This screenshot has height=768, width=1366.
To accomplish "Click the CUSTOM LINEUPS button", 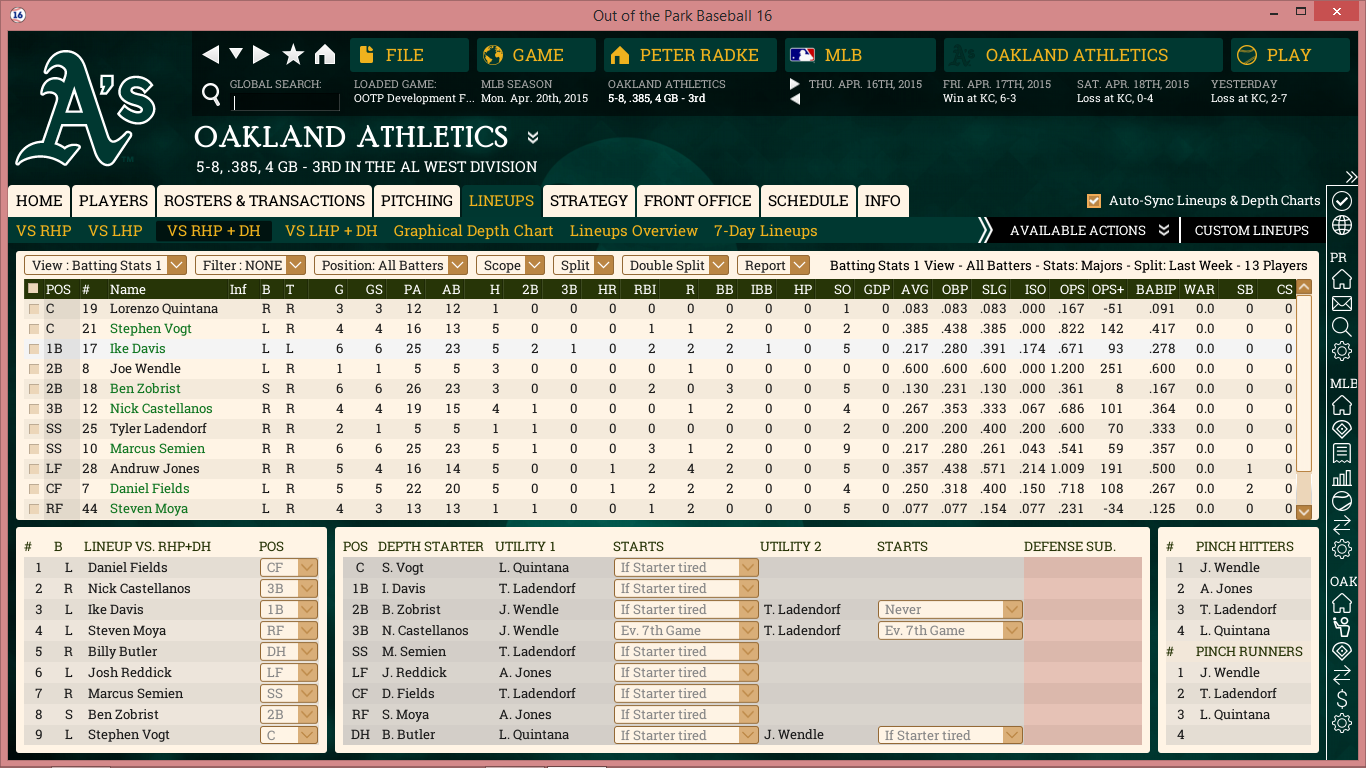I will [1251, 231].
